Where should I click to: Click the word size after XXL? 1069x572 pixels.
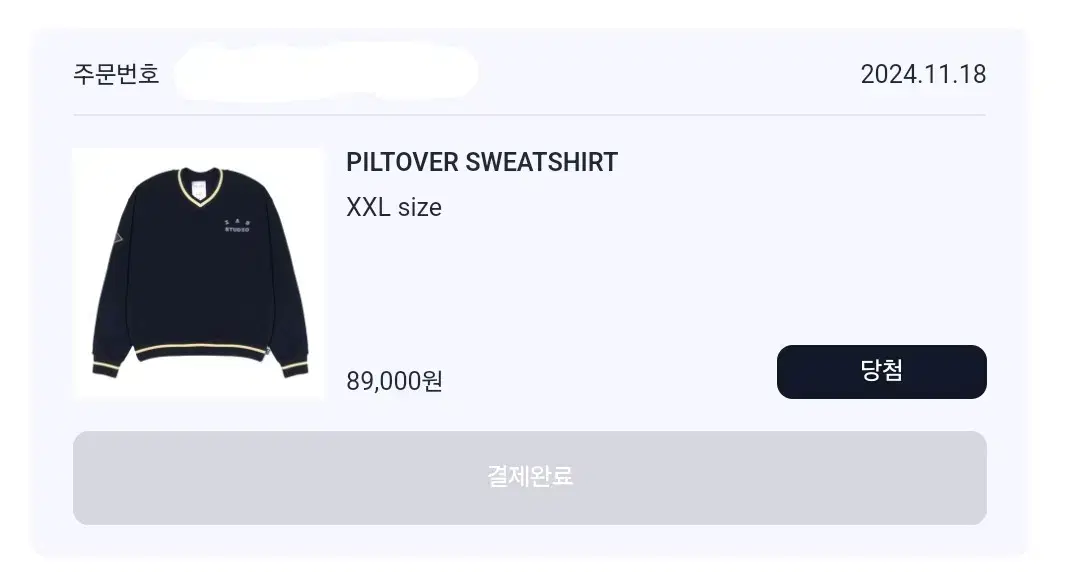coord(420,207)
